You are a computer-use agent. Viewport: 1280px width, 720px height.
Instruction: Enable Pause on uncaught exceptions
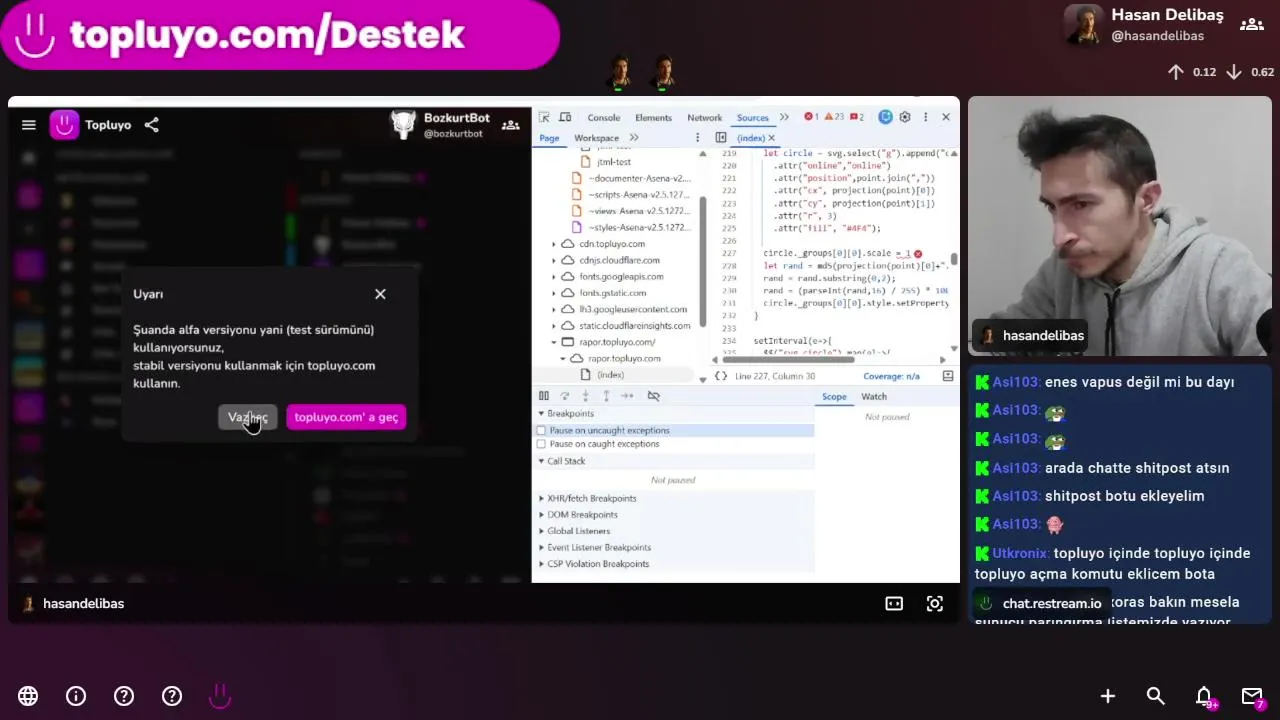click(x=542, y=431)
